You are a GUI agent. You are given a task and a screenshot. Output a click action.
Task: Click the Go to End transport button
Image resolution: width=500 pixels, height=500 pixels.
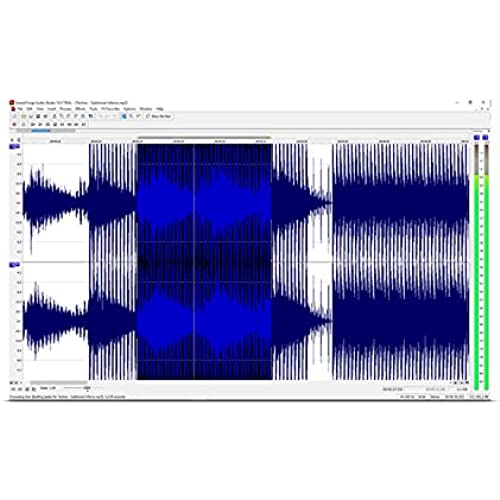[x=83, y=124]
